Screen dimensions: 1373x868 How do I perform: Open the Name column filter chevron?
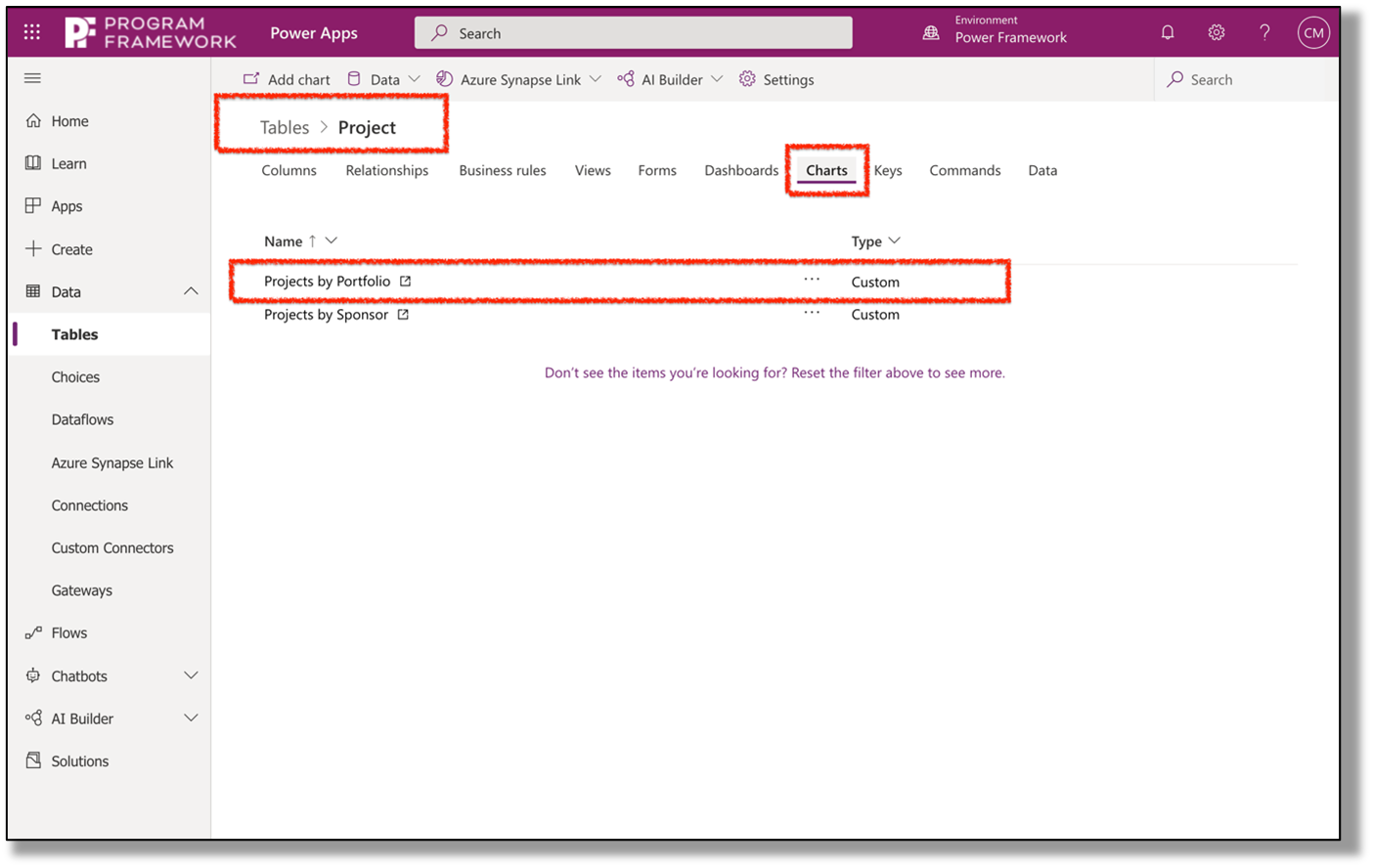332,240
